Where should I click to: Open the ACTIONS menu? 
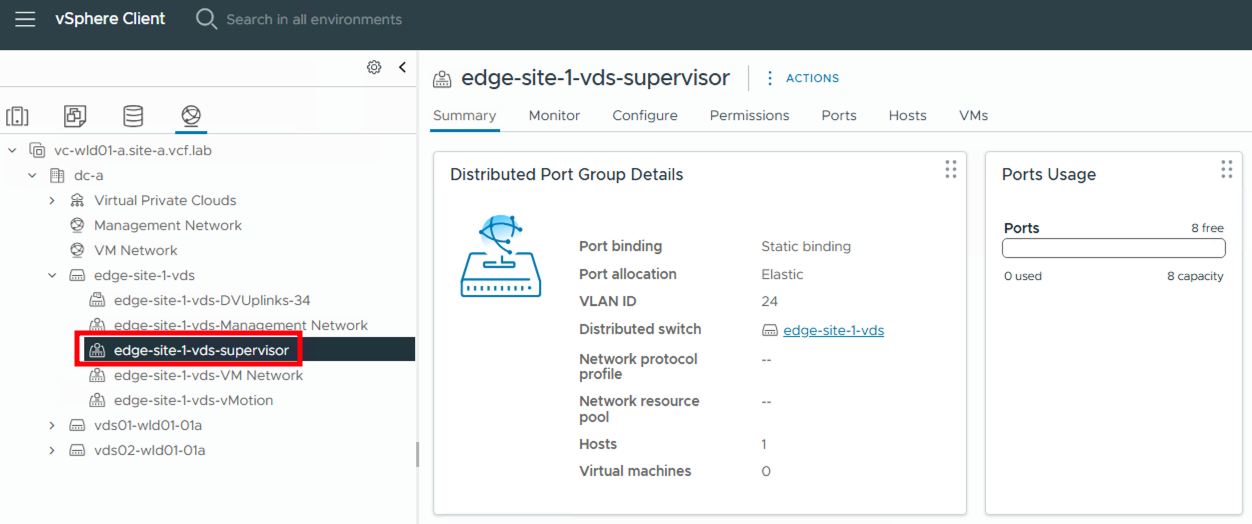tap(802, 78)
